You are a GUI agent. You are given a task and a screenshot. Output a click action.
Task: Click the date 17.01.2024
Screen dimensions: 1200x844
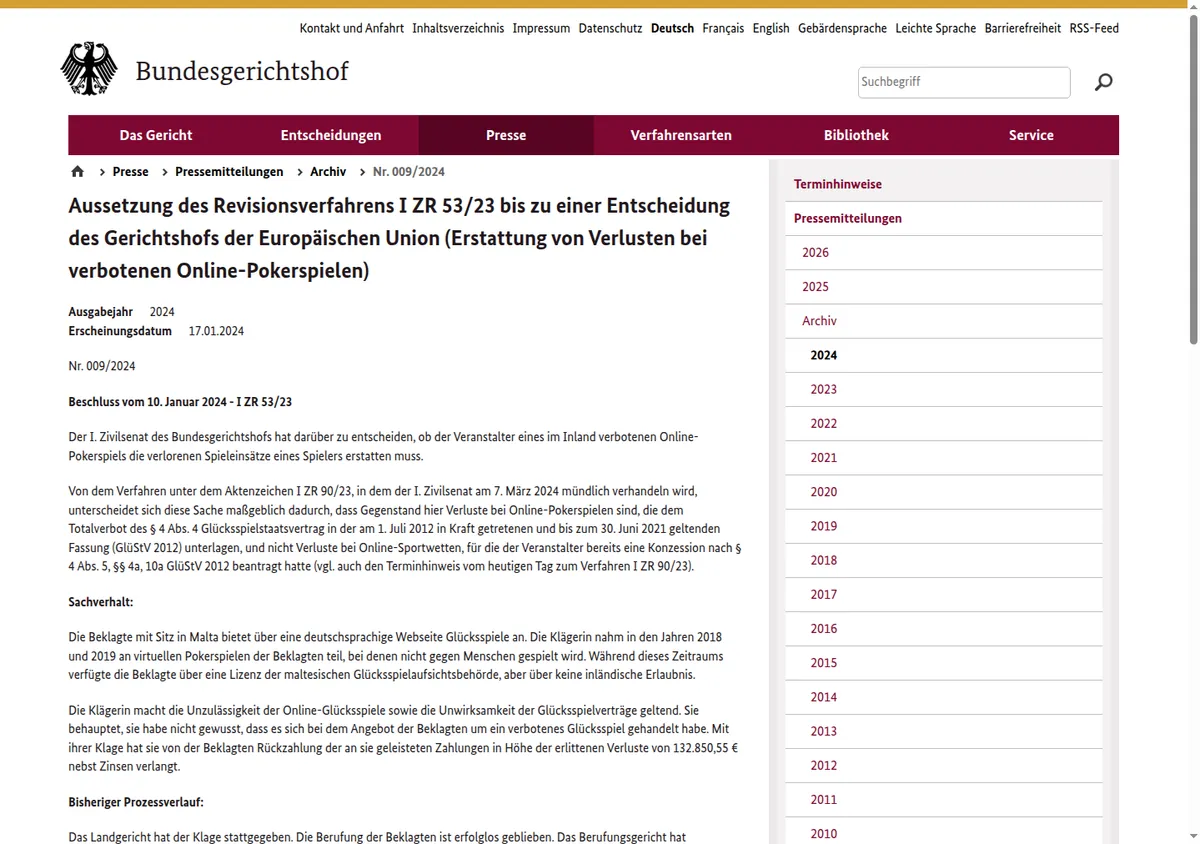click(216, 331)
